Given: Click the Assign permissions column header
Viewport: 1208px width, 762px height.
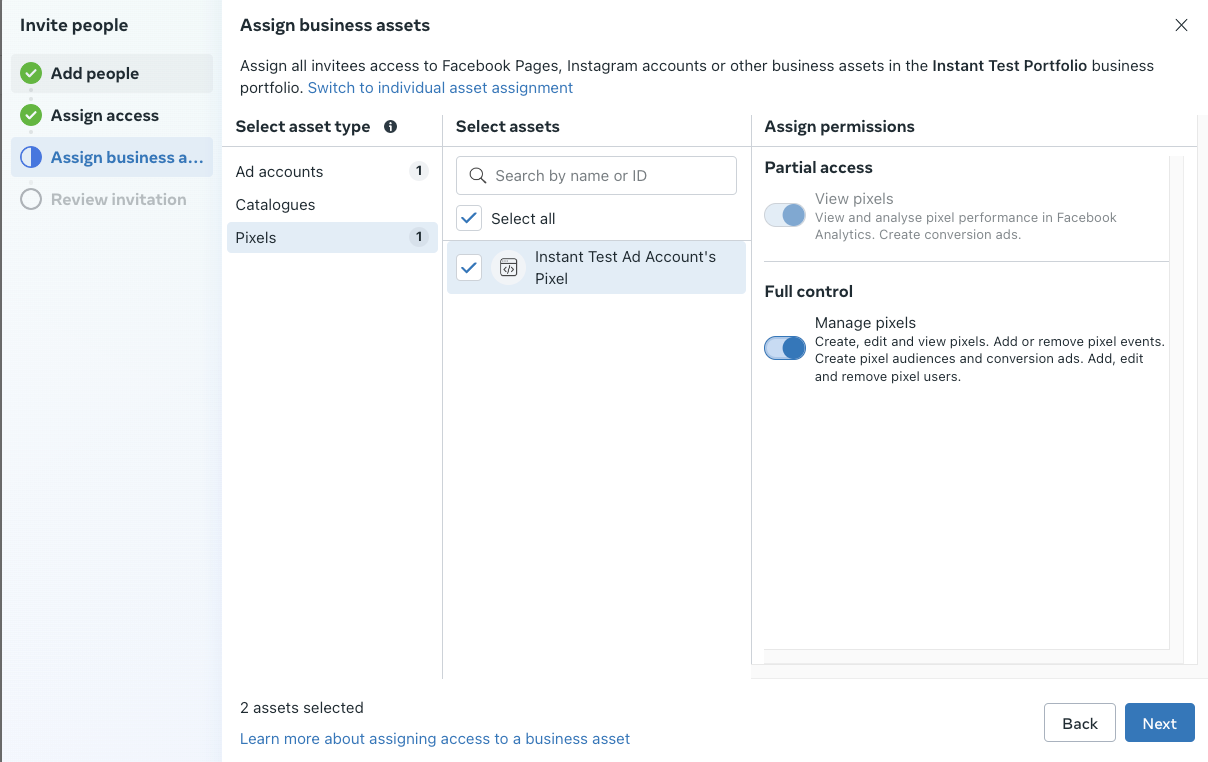Looking at the screenshot, I should click(x=840, y=126).
